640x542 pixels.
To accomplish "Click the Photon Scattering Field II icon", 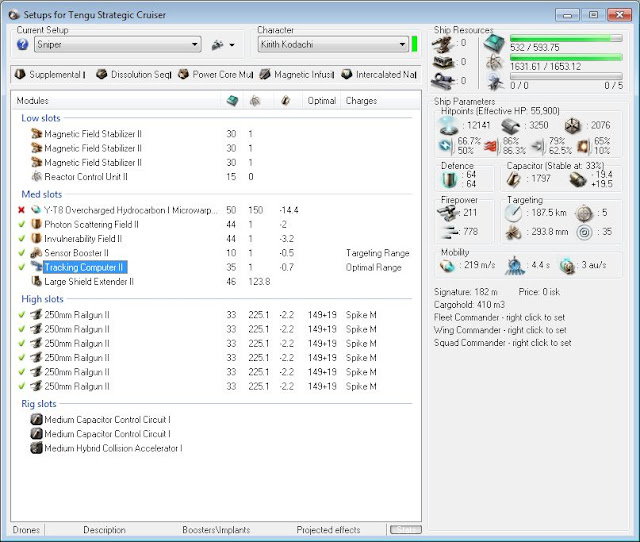I will [37, 224].
